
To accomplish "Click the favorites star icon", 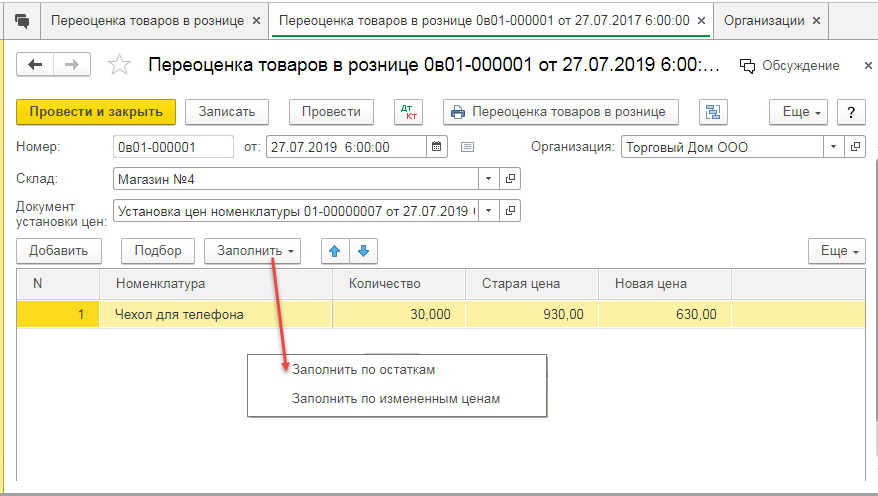I will [119, 65].
